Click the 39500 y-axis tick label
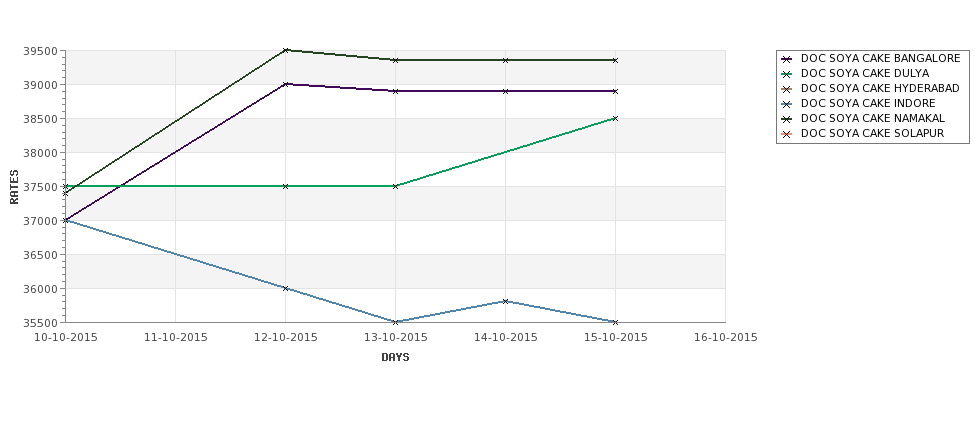 click(42, 51)
